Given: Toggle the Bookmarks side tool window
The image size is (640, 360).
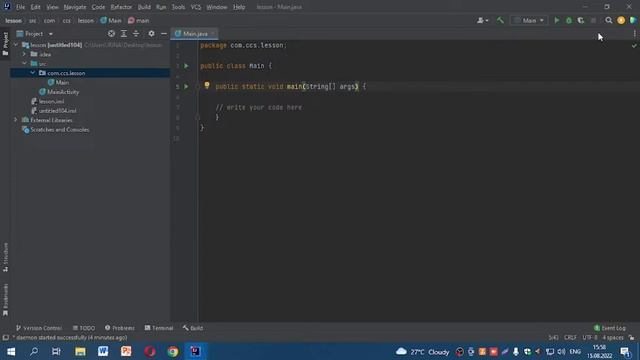Looking at the screenshot, I should (5, 300).
